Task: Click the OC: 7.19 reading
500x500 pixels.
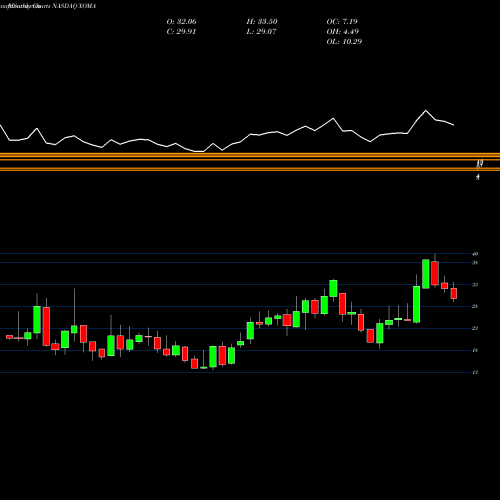Action: (342, 22)
